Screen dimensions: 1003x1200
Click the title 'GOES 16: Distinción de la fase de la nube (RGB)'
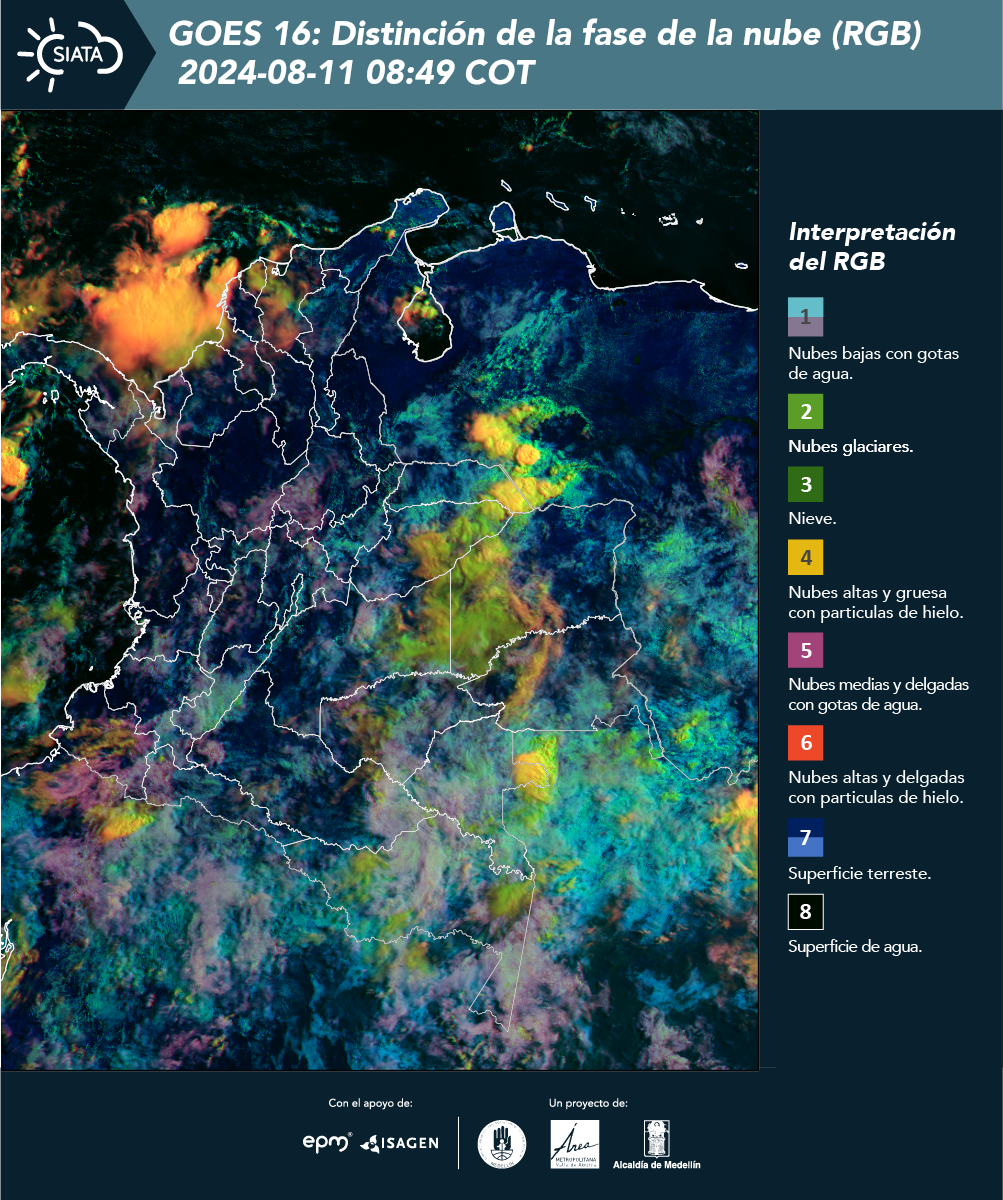545,35
